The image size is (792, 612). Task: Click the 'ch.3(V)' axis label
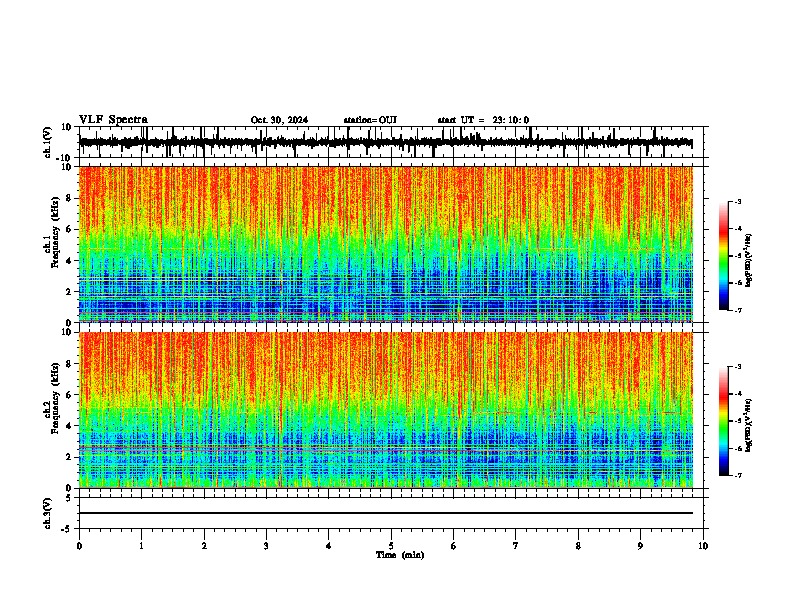pyautogui.click(x=48, y=514)
